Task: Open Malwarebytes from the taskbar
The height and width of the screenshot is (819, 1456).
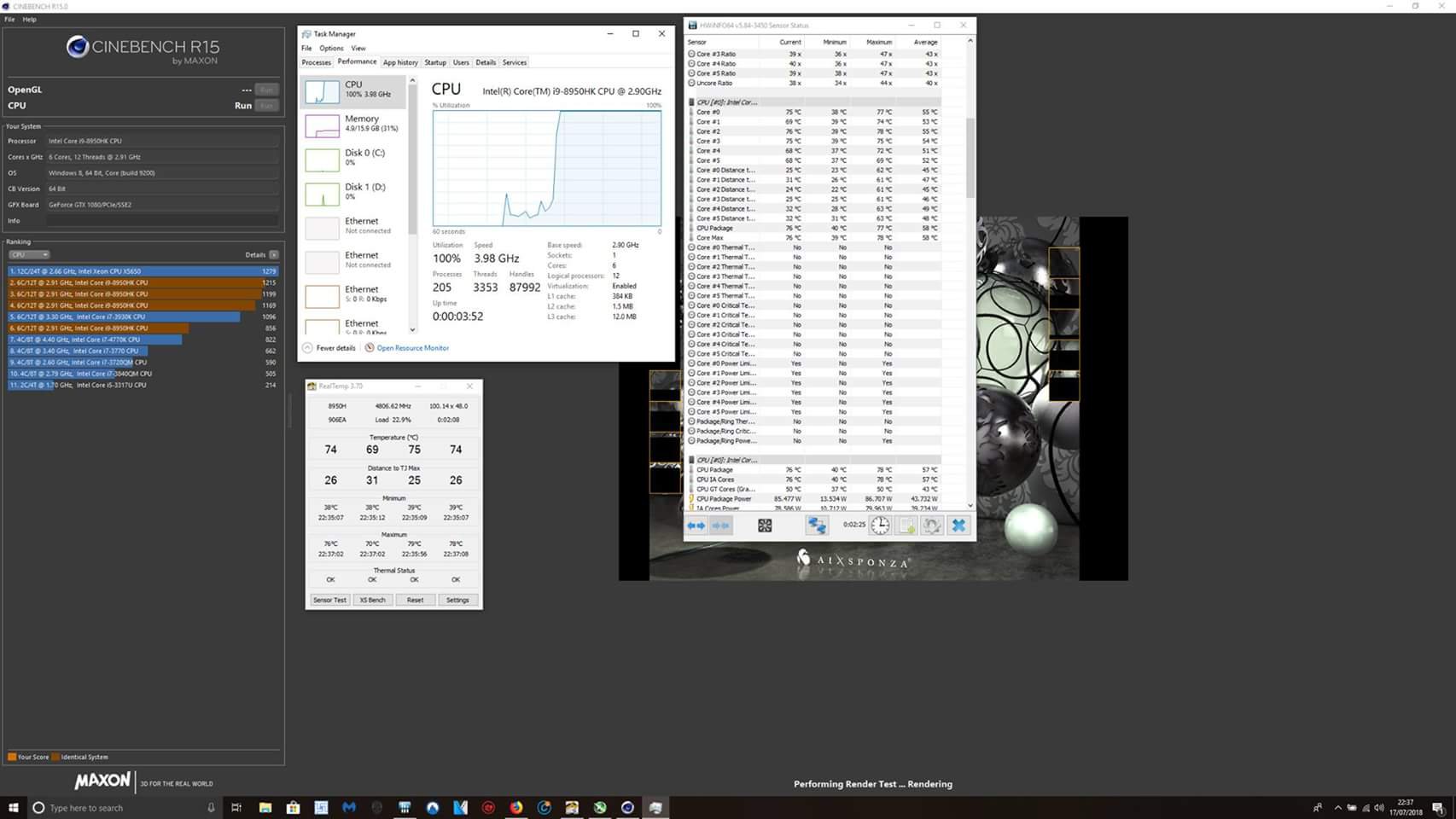Action: (x=349, y=808)
